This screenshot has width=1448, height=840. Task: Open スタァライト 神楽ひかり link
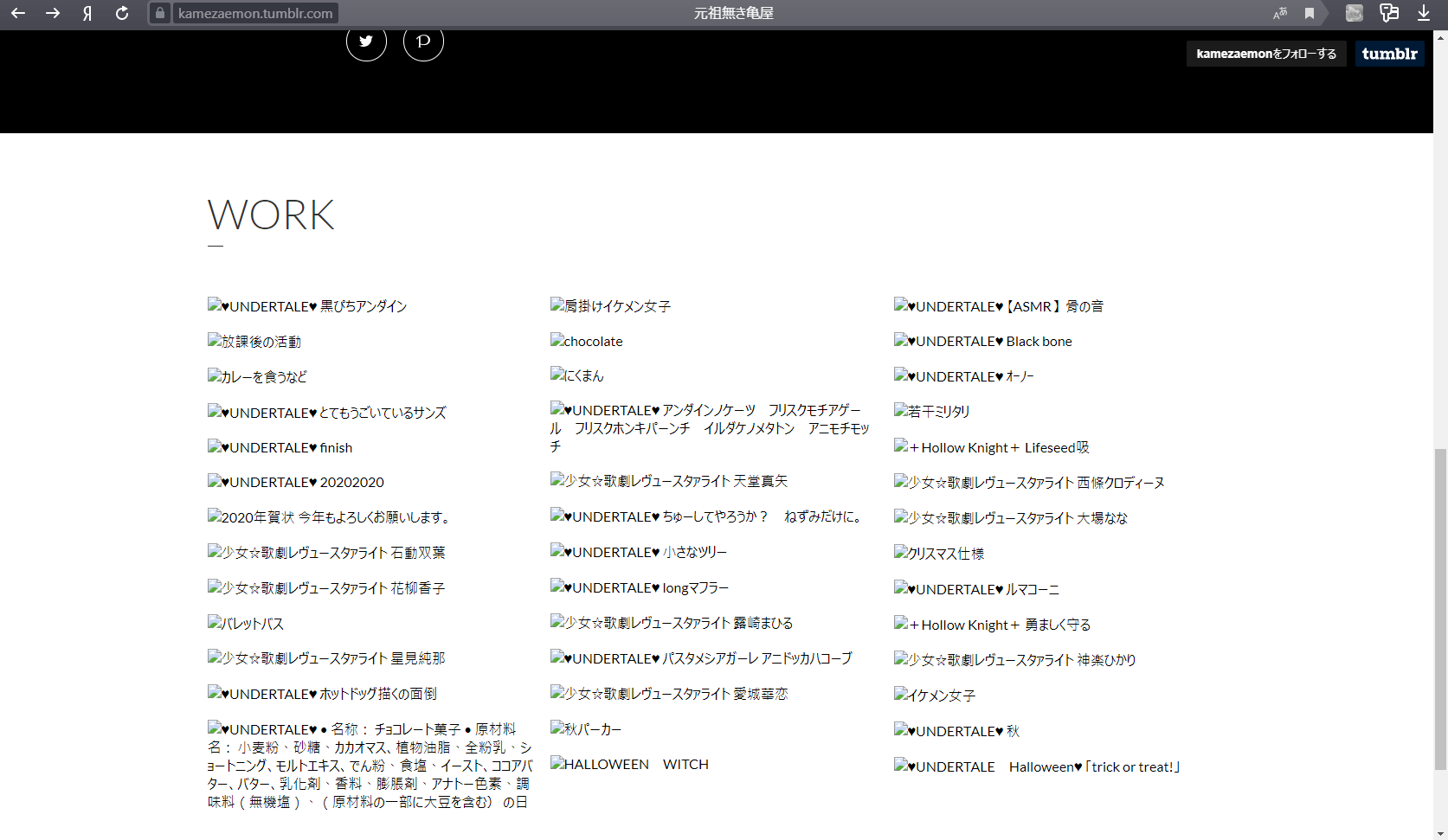1015,660
